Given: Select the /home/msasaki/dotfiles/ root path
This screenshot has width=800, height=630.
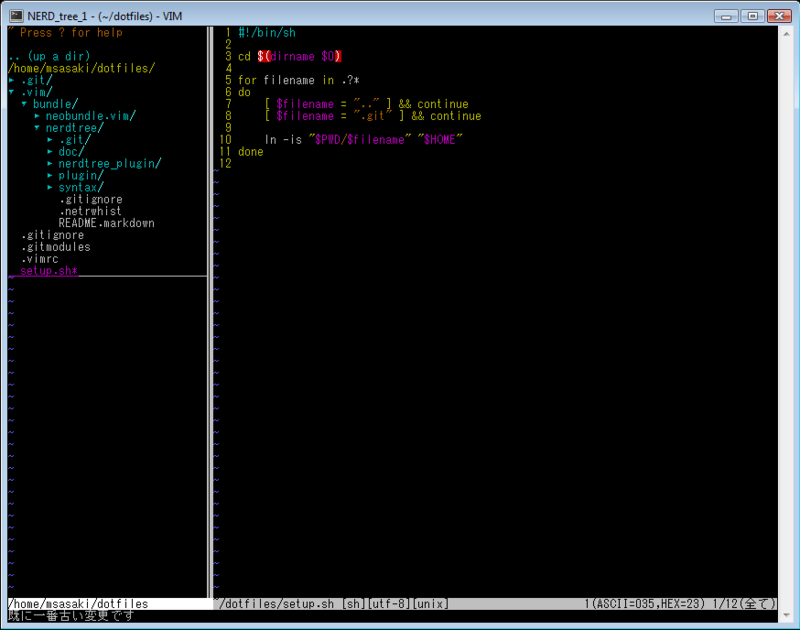Looking at the screenshot, I should coord(82,68).
